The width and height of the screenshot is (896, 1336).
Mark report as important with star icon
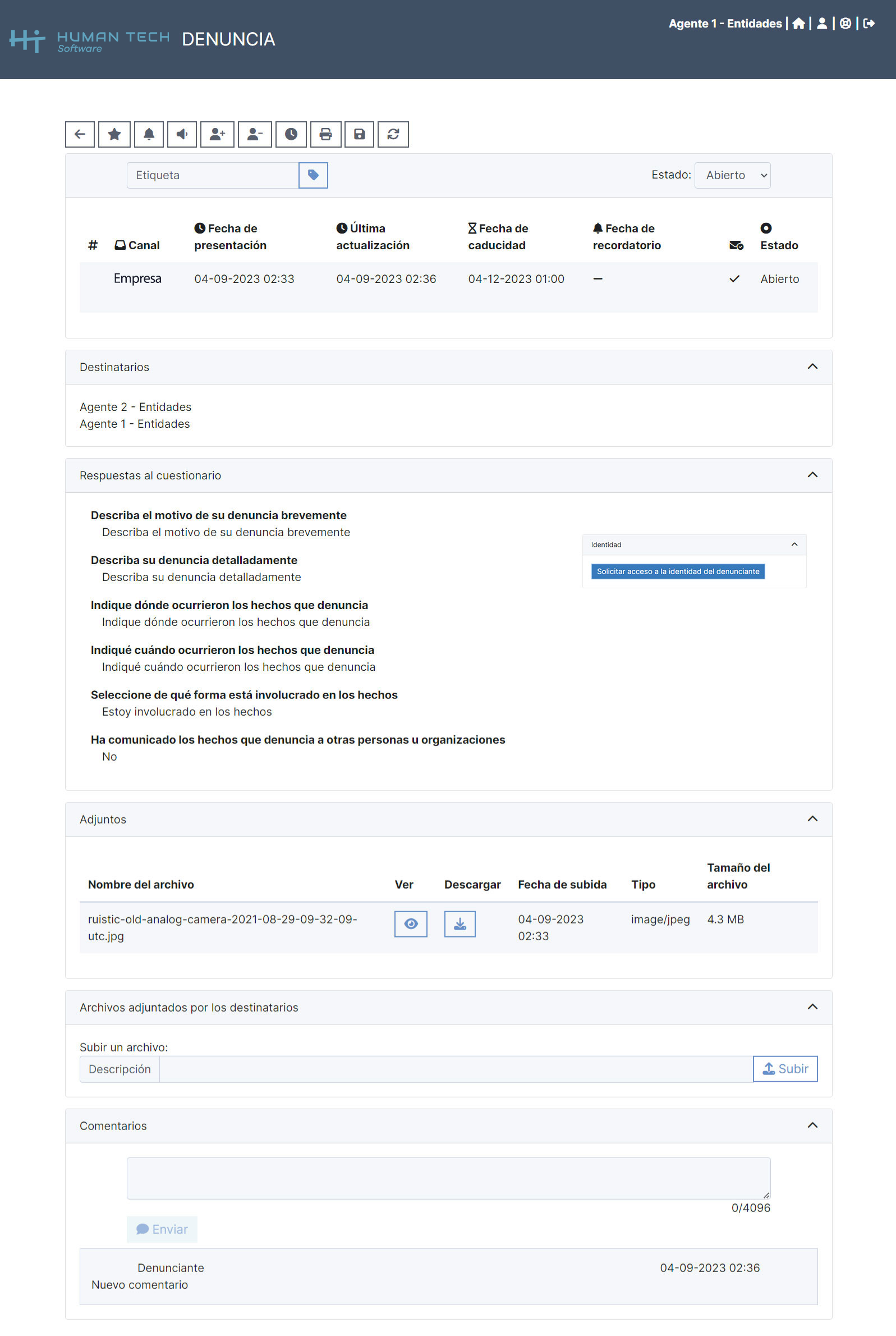pyautogui.click(x=114, y=134)
